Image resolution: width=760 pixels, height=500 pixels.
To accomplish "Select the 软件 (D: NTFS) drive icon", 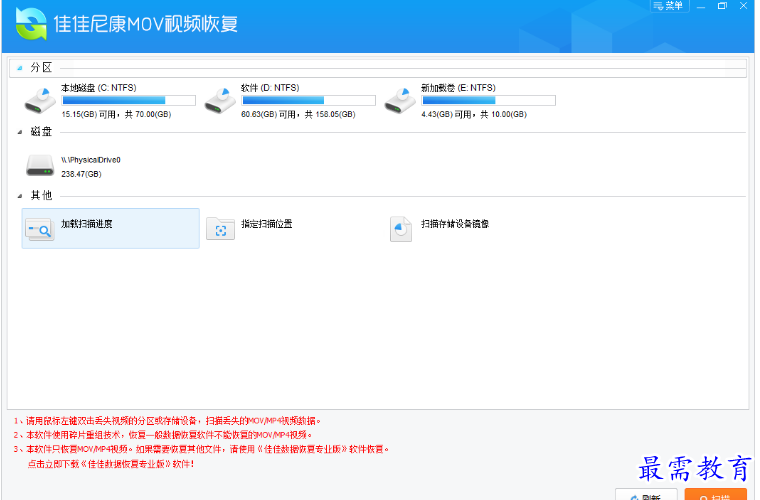I will point(220,100).
